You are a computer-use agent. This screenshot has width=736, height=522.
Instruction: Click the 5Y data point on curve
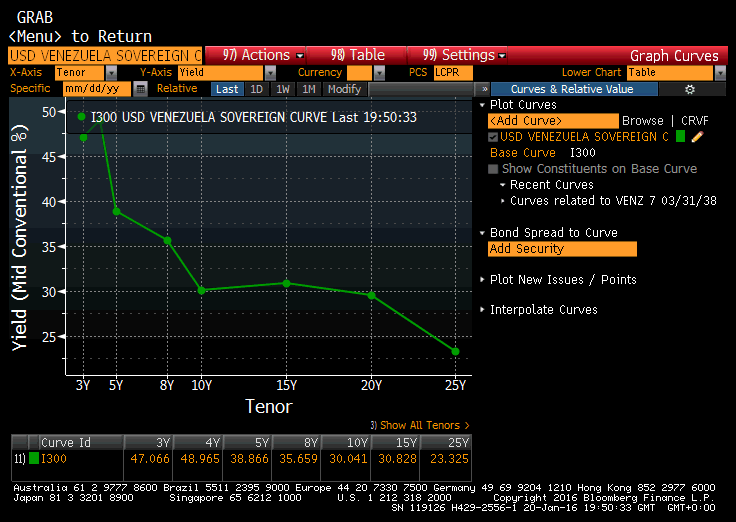pos(116,212)
